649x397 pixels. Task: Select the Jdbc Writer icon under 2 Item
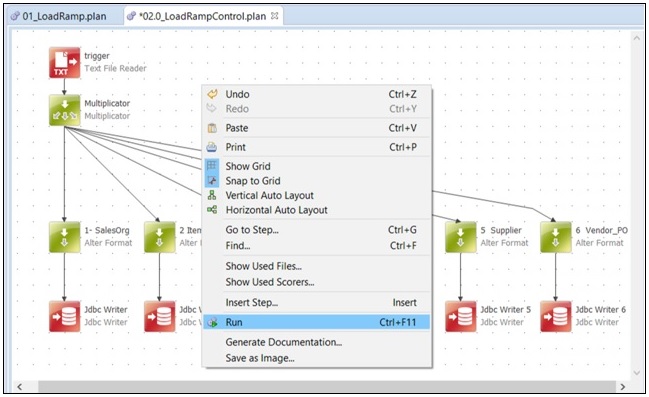160,316
